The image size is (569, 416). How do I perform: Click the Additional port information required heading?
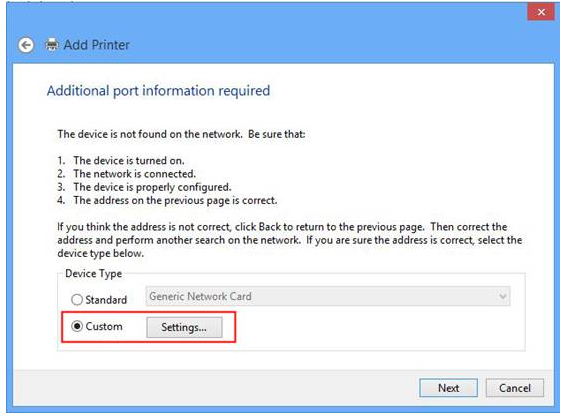[x=159, y=91]
